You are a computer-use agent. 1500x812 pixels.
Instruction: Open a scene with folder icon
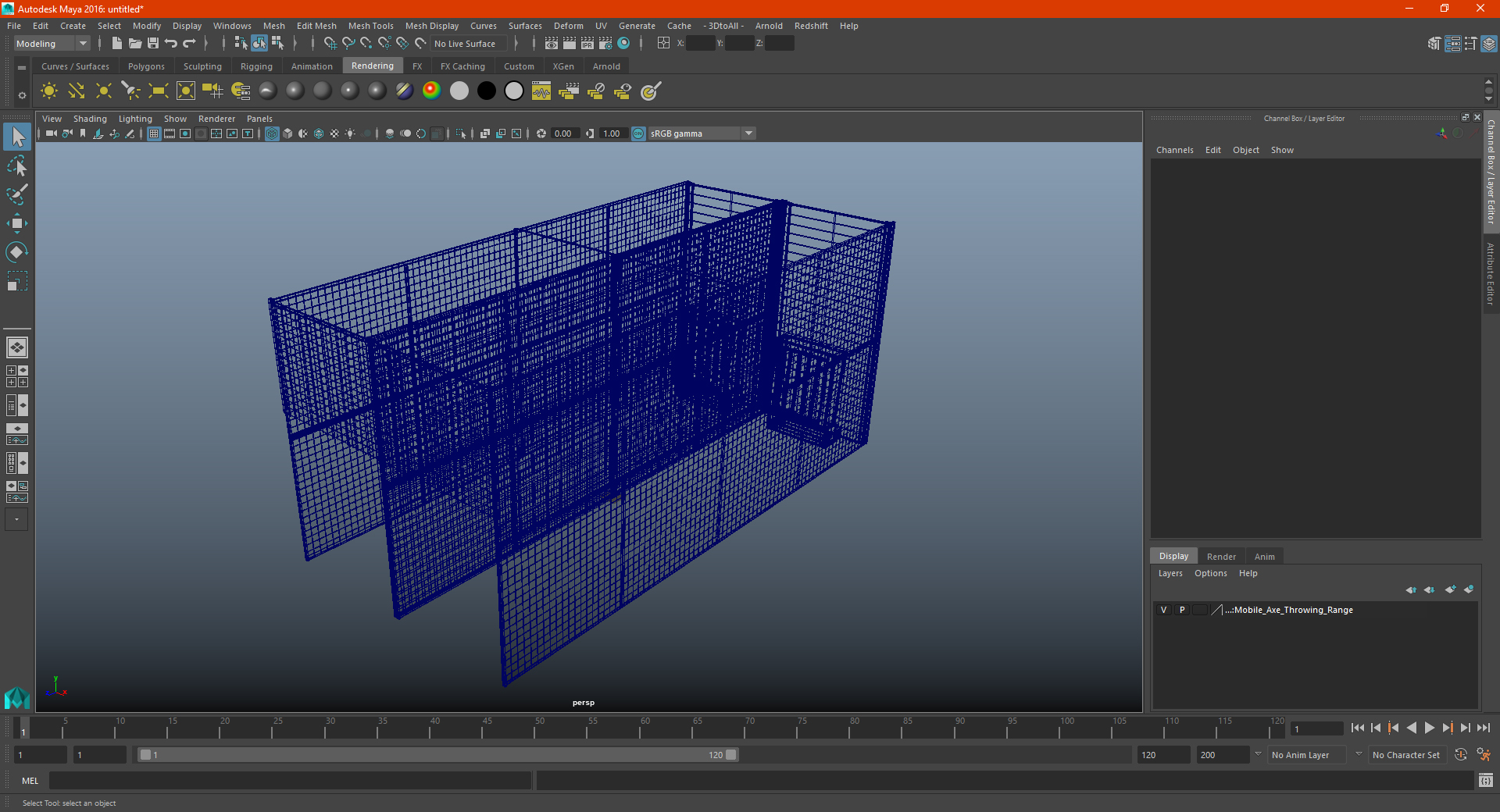coord(134,44)
